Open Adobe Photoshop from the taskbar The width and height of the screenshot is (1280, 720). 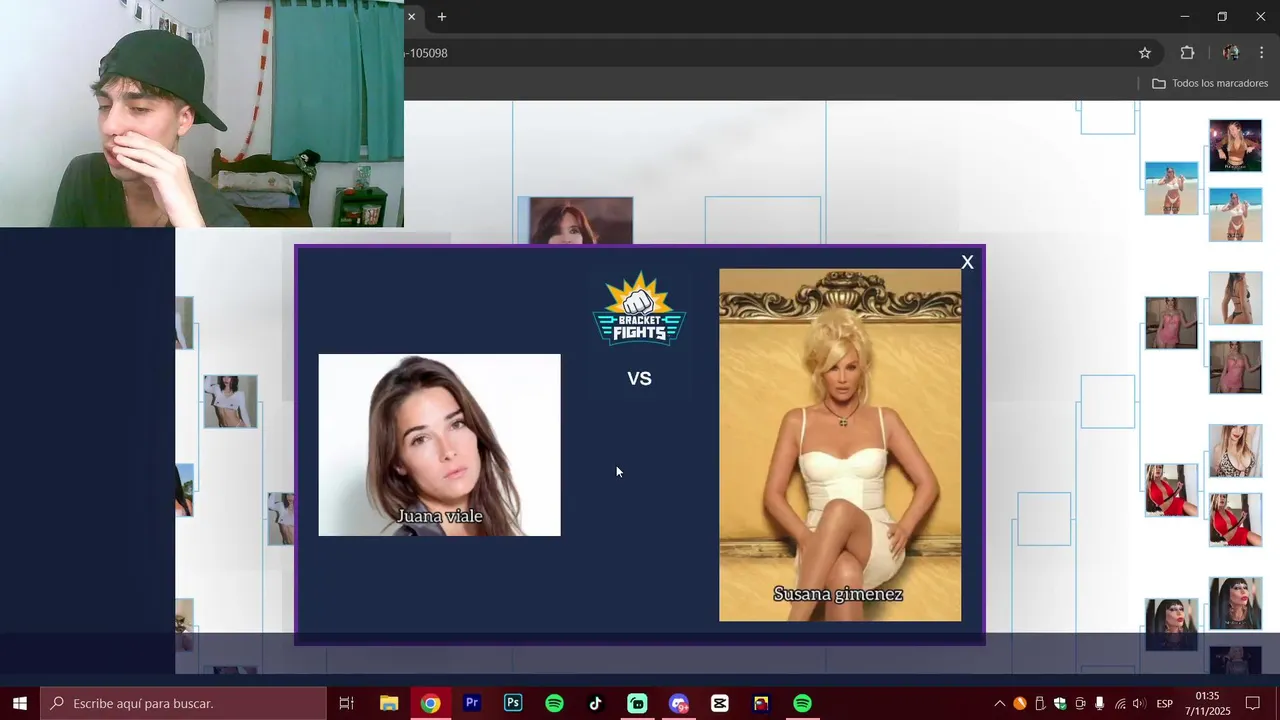tap(513, 703)
